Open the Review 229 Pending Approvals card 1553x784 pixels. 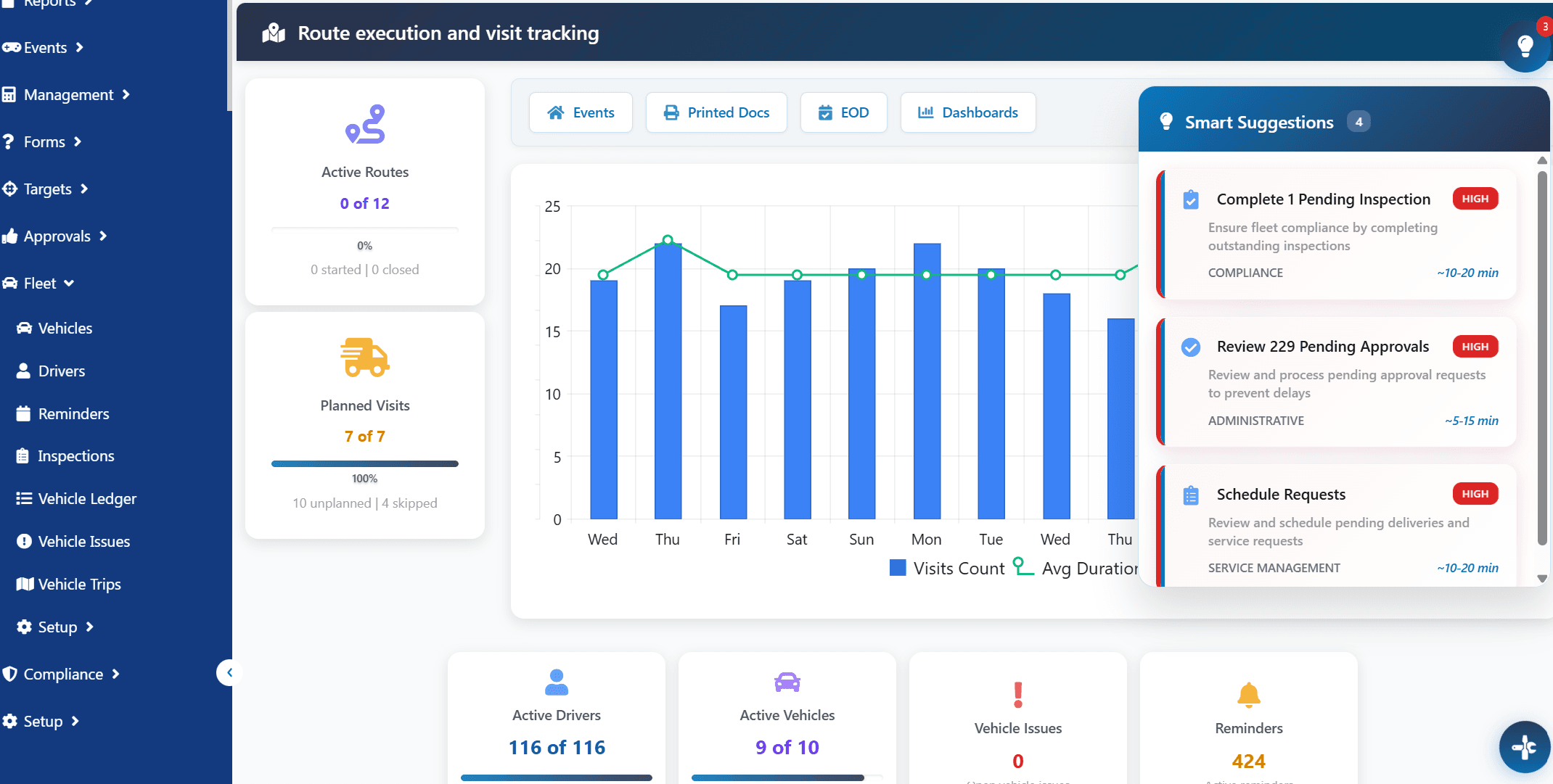(1335, 382)
